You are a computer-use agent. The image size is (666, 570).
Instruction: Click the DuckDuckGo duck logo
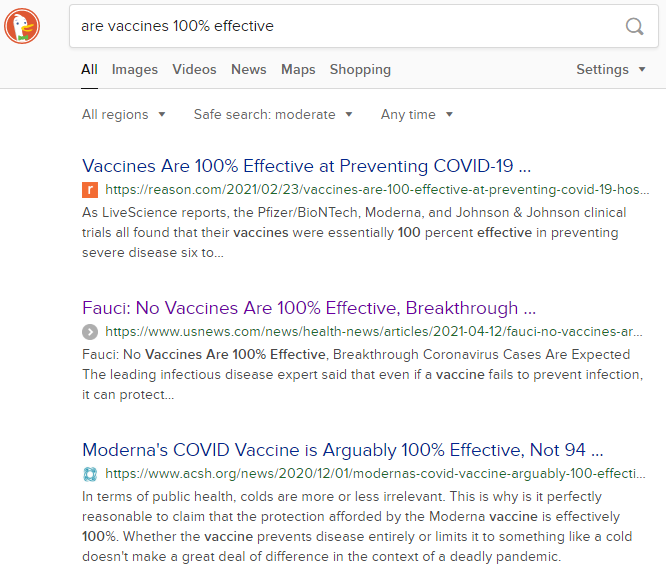click(x=22, y=26)
